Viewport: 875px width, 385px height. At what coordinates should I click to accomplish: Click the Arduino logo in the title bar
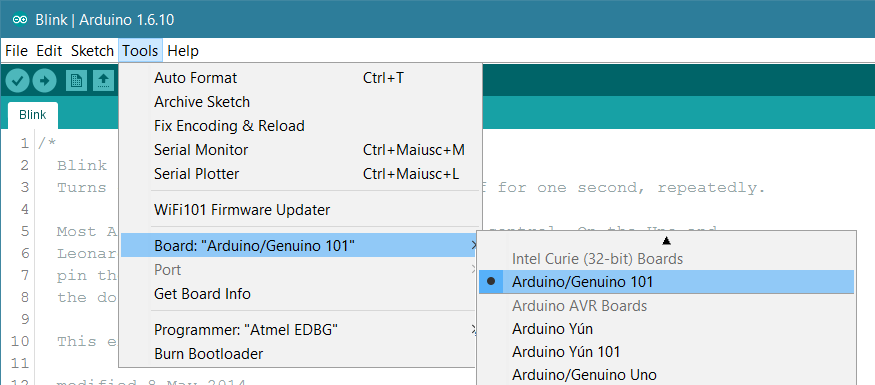pyautogui.click(x=20, y=20)
